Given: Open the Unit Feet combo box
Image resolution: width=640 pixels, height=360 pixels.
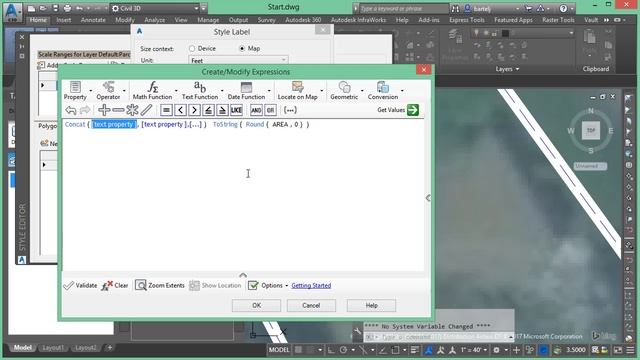Looking at the screenshot, I should click(x=238, y=60).
